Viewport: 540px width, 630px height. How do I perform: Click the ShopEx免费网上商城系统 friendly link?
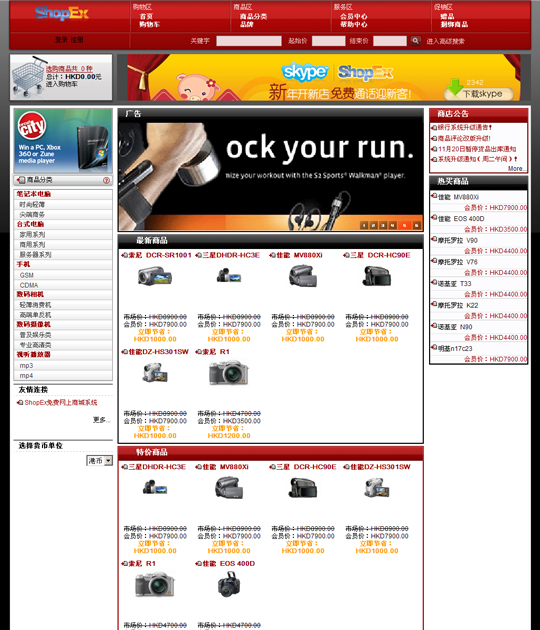tap(61, 403)
